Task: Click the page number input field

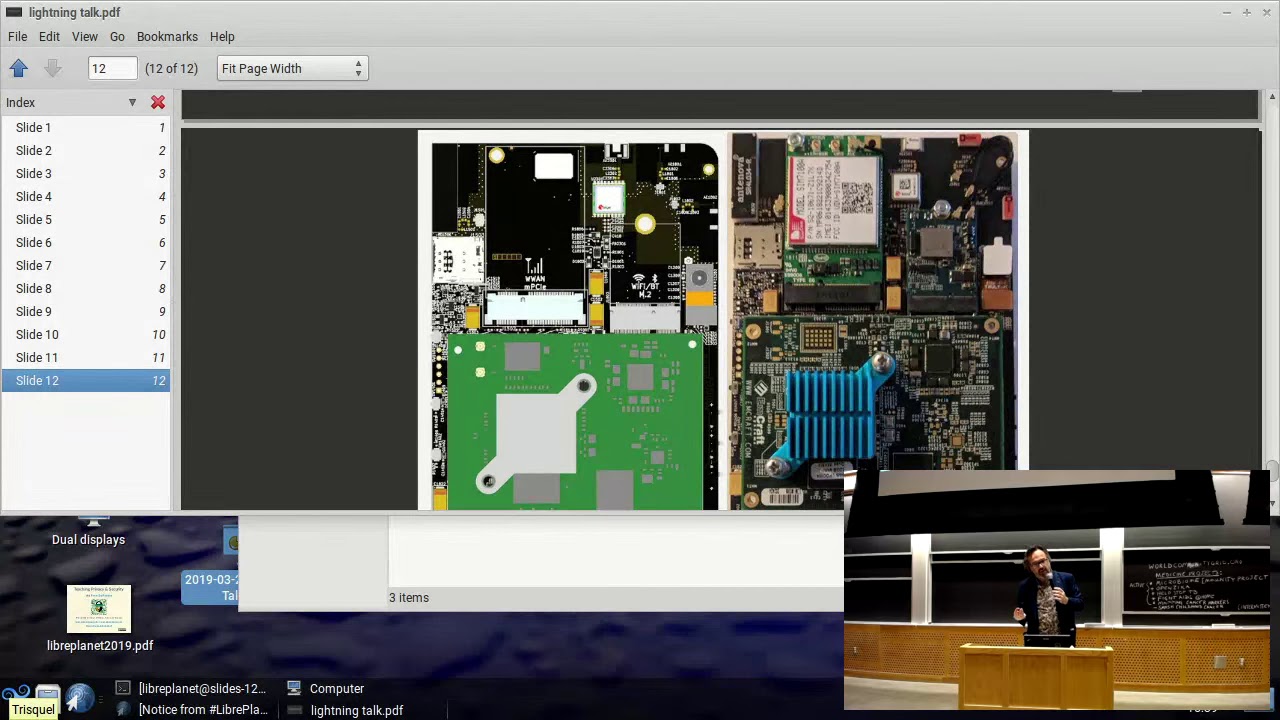Action: coord(112,68)
